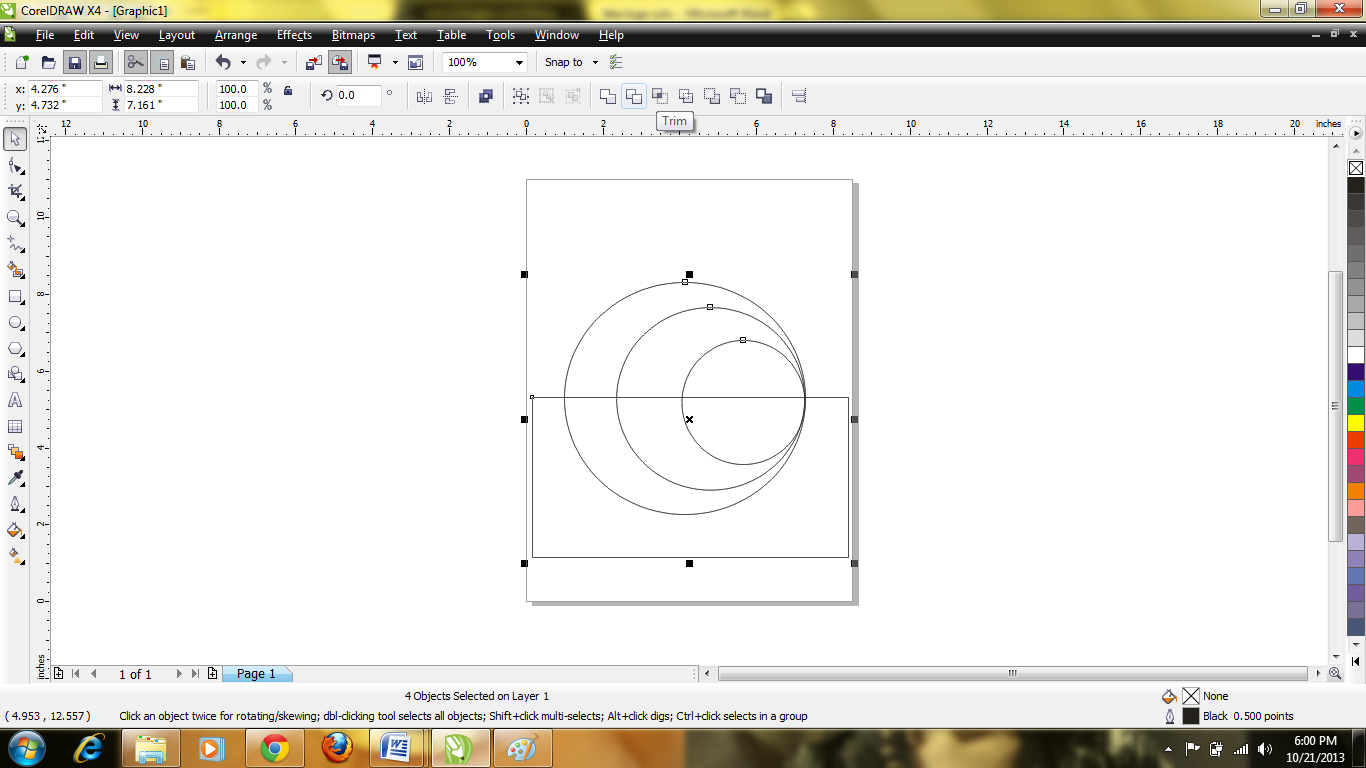Open the Arrange menu

236,35
